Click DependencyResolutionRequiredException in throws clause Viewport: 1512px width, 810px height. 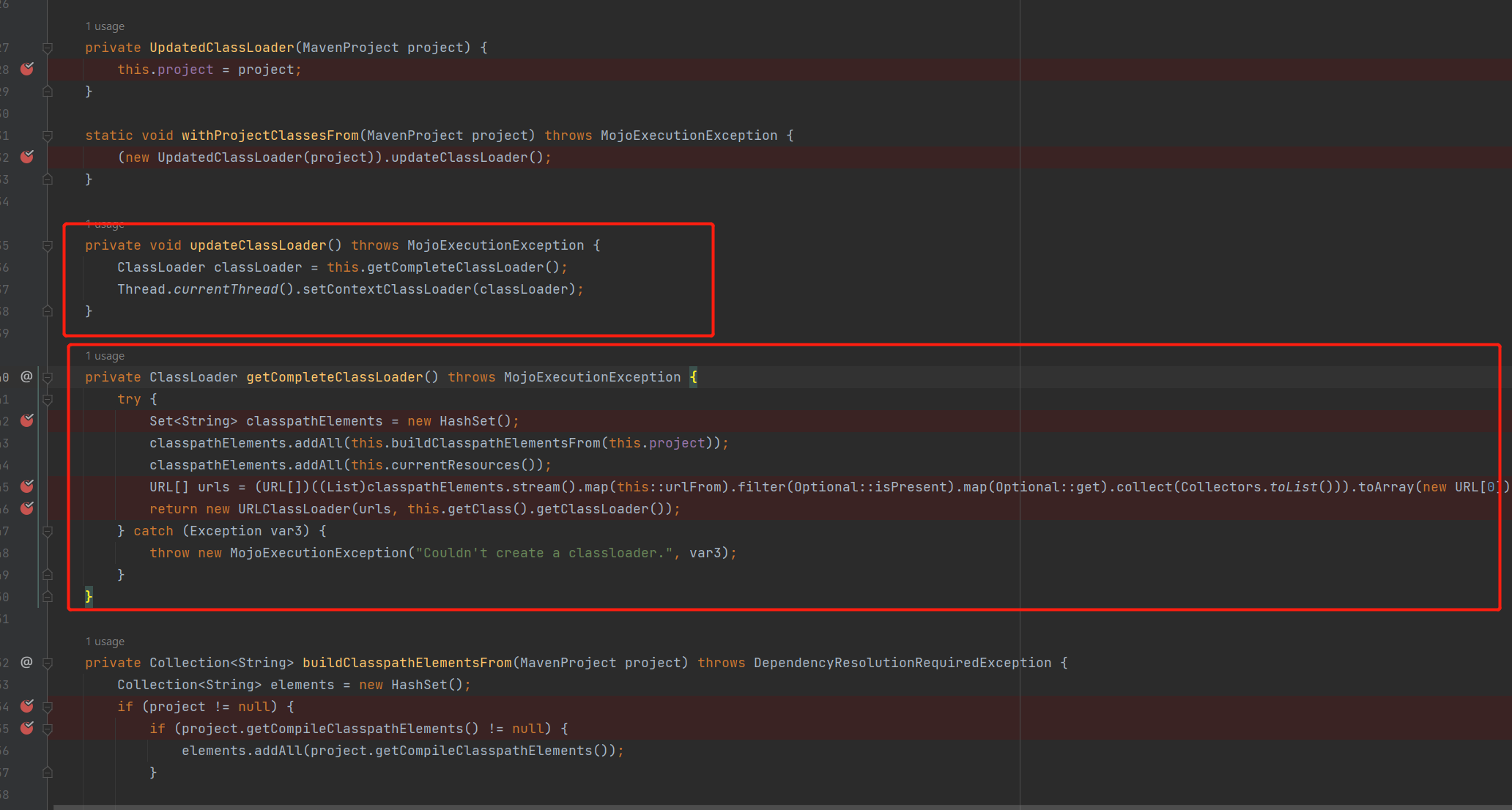coord(903,663)
